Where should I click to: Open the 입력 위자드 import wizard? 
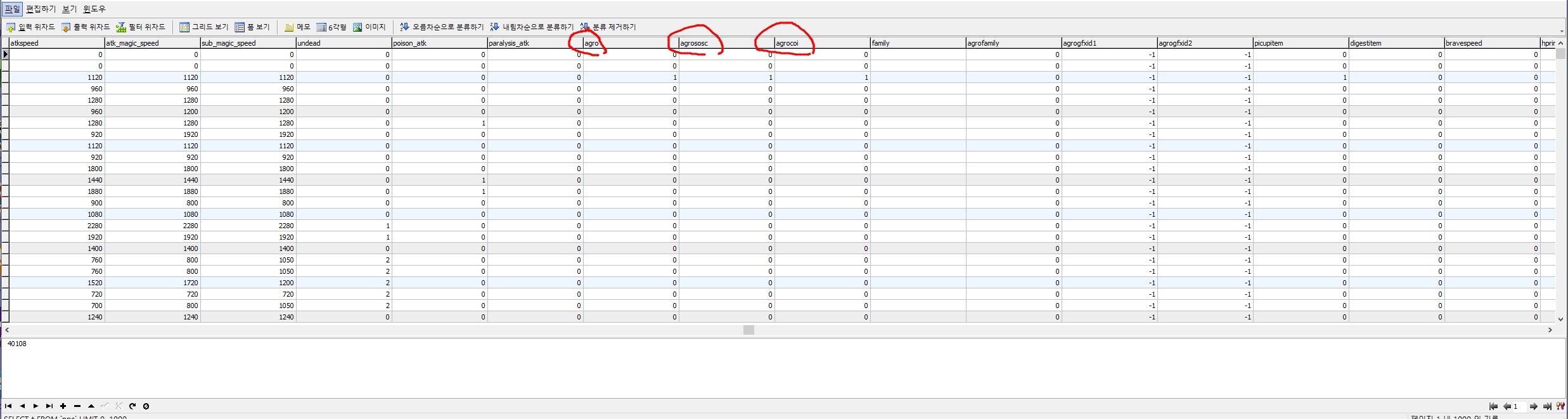pos(30,27)
